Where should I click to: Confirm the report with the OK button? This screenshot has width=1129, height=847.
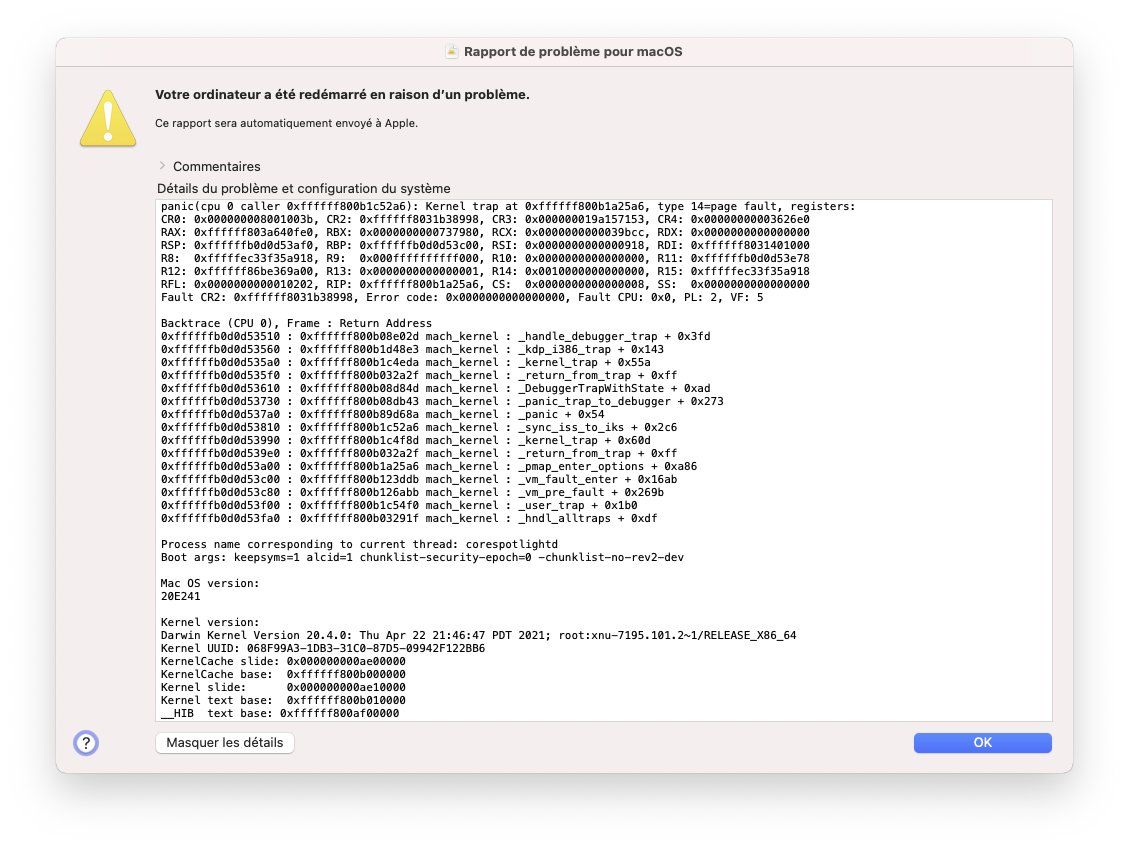[982, 742]
